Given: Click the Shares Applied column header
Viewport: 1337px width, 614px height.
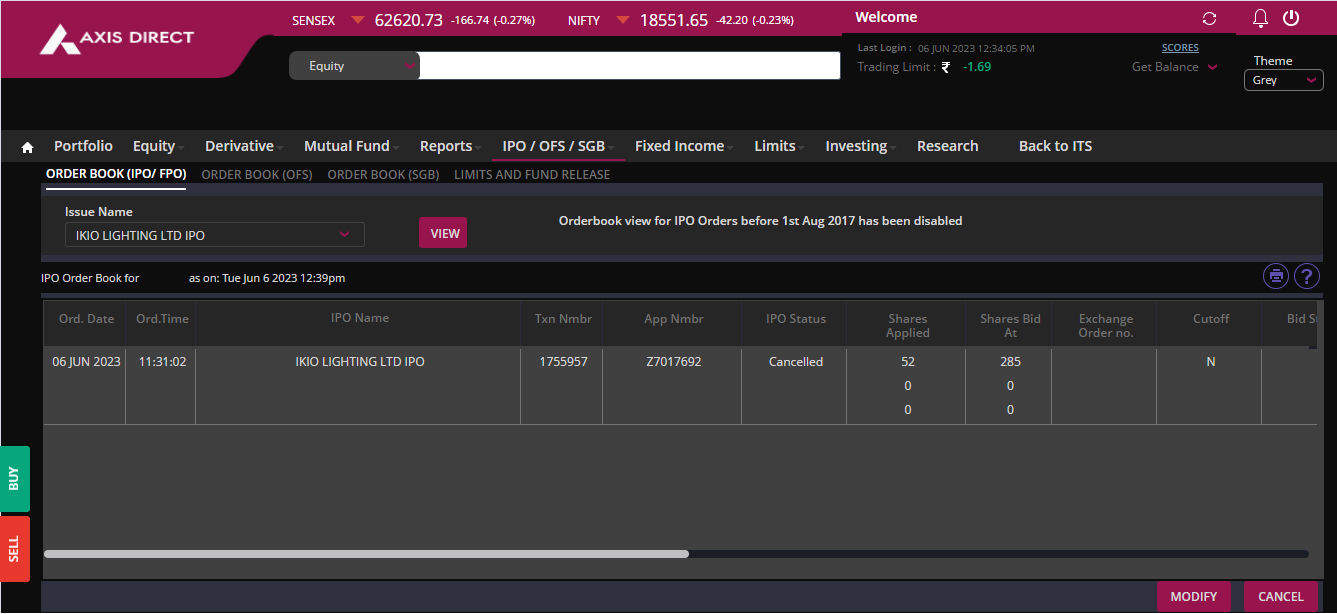Looking at the screenshot, I should tap(908, 326).
